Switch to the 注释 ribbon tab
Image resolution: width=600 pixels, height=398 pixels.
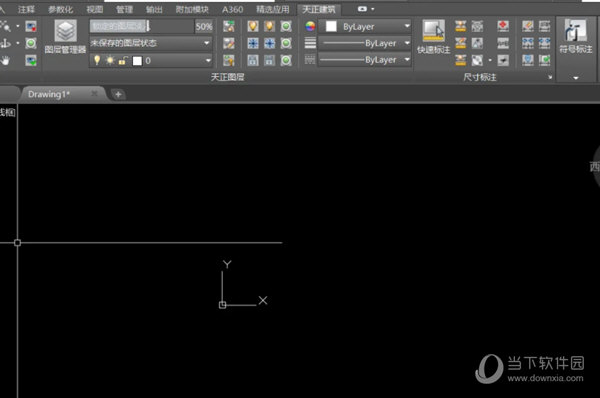26,9
